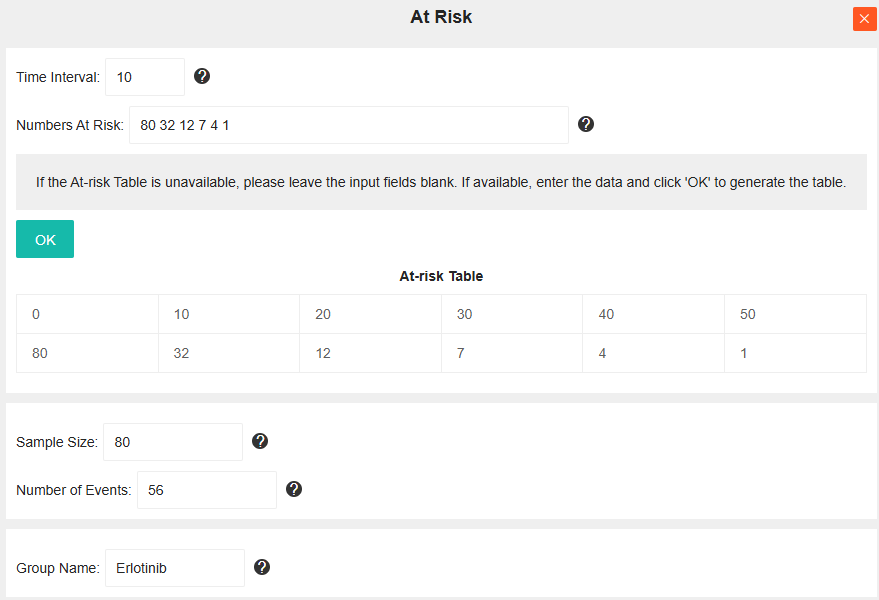Click the At-risk Table heading

pyautogui.click(x=441, y=276)
